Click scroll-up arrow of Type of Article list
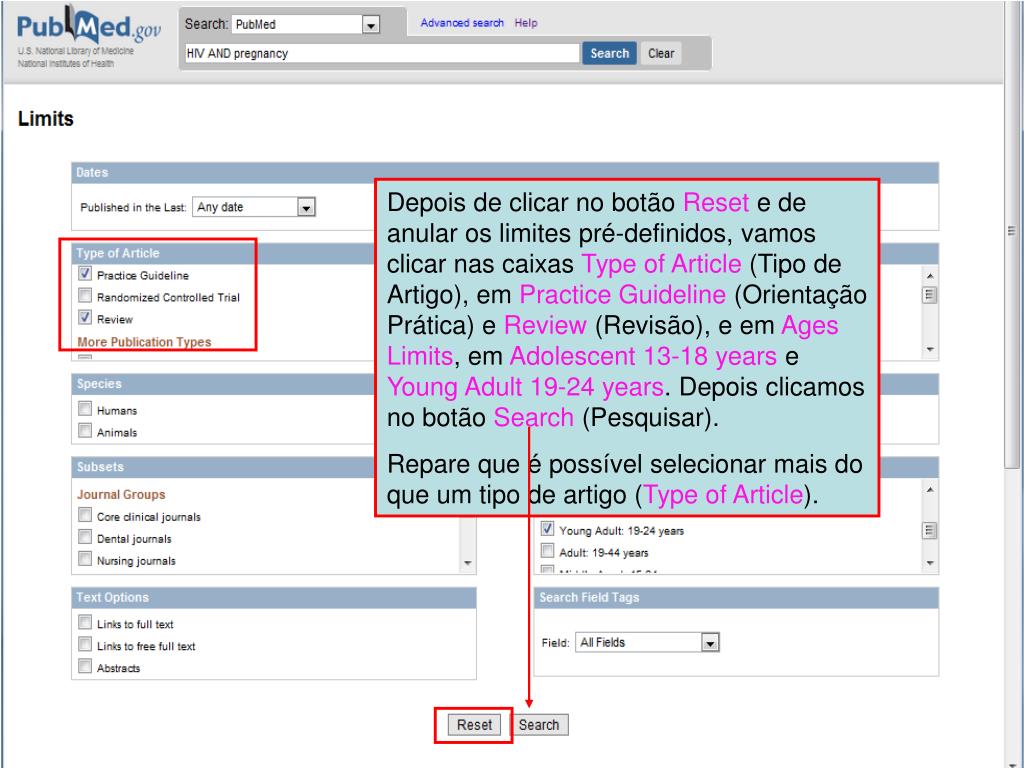Screen dimensions: 1024x768 click(930, 276)
